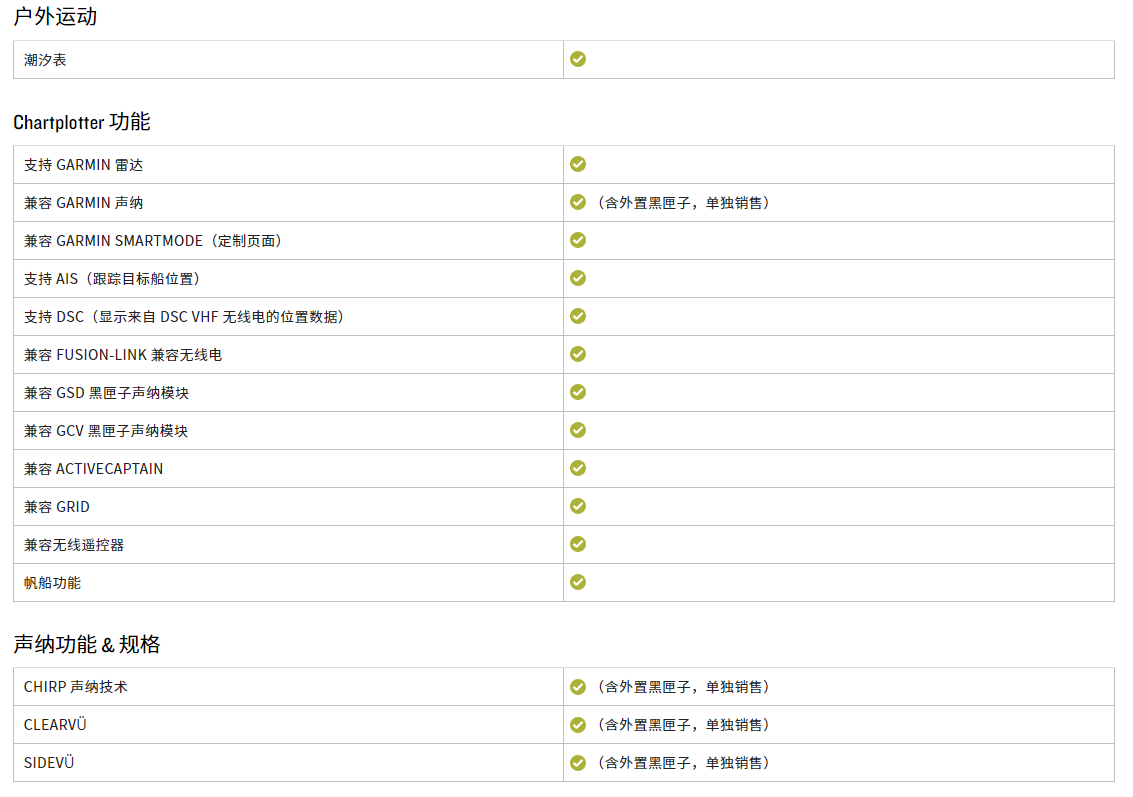Screen dimensions: 1133x797
Task: Select the SIDEVÜ label
Action: click(49, 763)
